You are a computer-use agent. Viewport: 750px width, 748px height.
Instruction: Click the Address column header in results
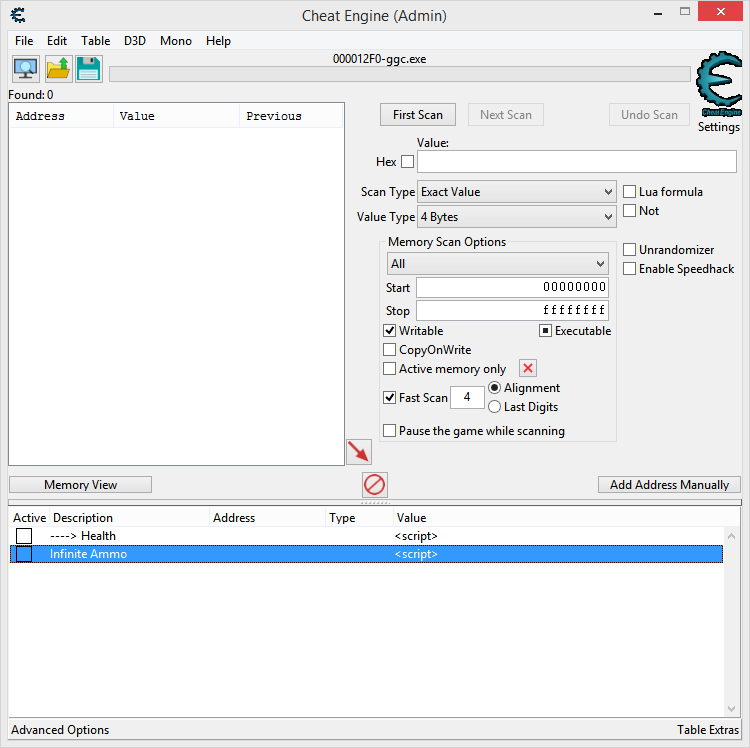(61, 116)
